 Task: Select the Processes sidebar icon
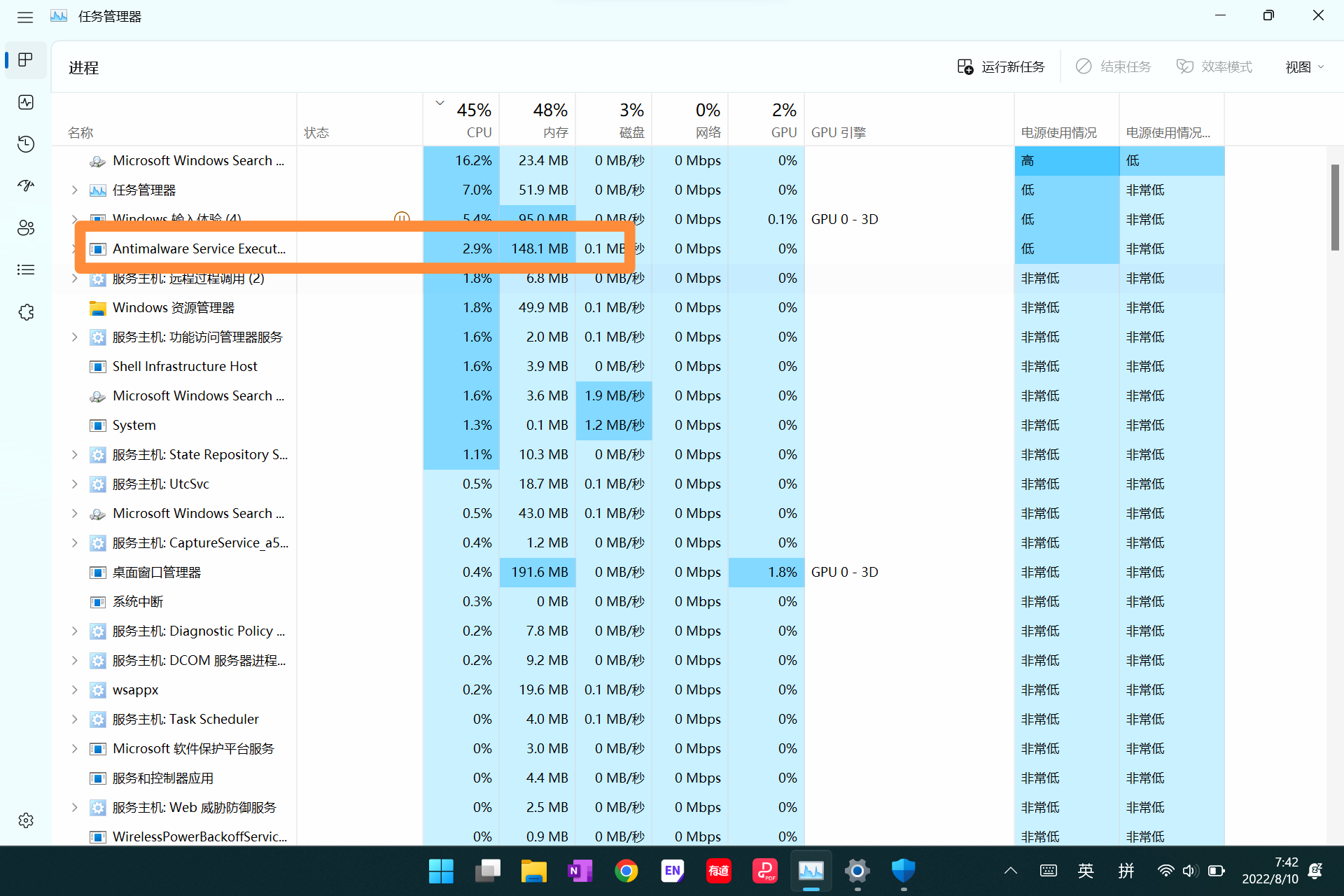[26, 60]
